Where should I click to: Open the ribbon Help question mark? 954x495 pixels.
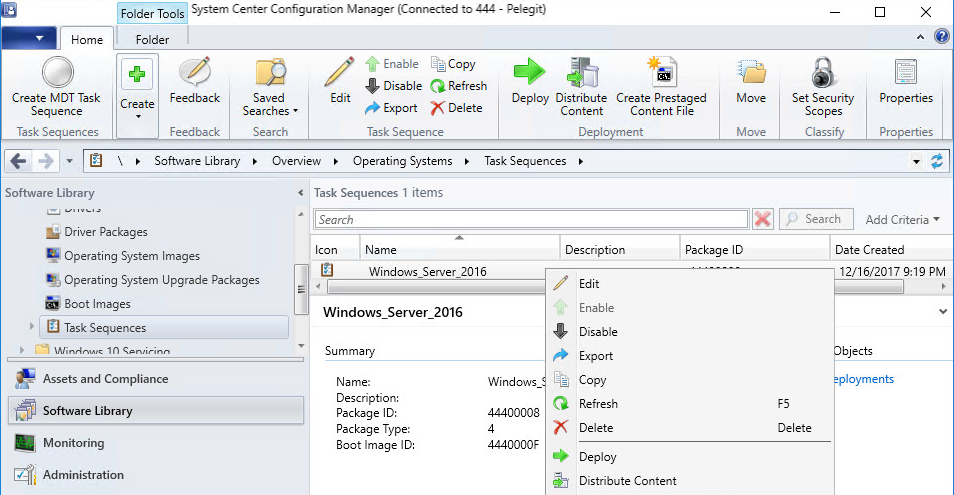pos(941,36)
